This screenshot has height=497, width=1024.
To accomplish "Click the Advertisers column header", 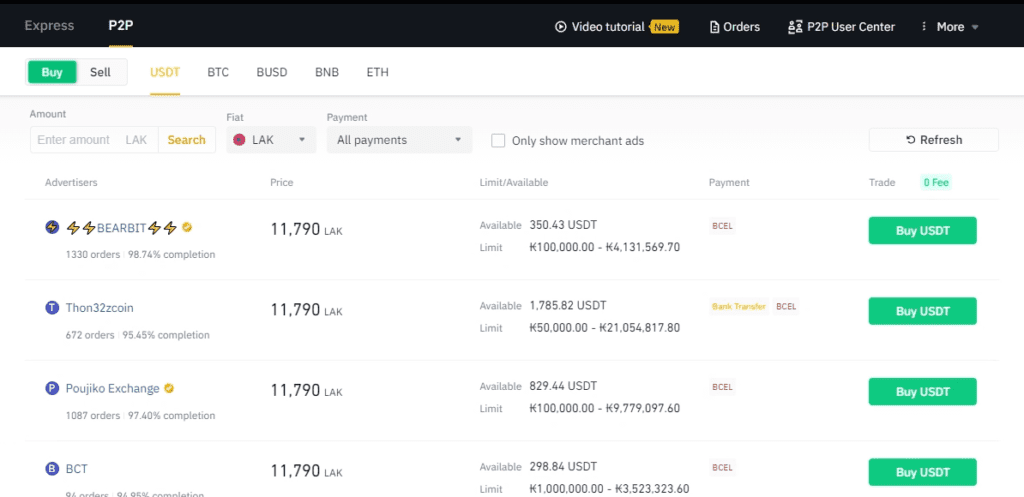I will pyautogui.click(x=71, y=182).
